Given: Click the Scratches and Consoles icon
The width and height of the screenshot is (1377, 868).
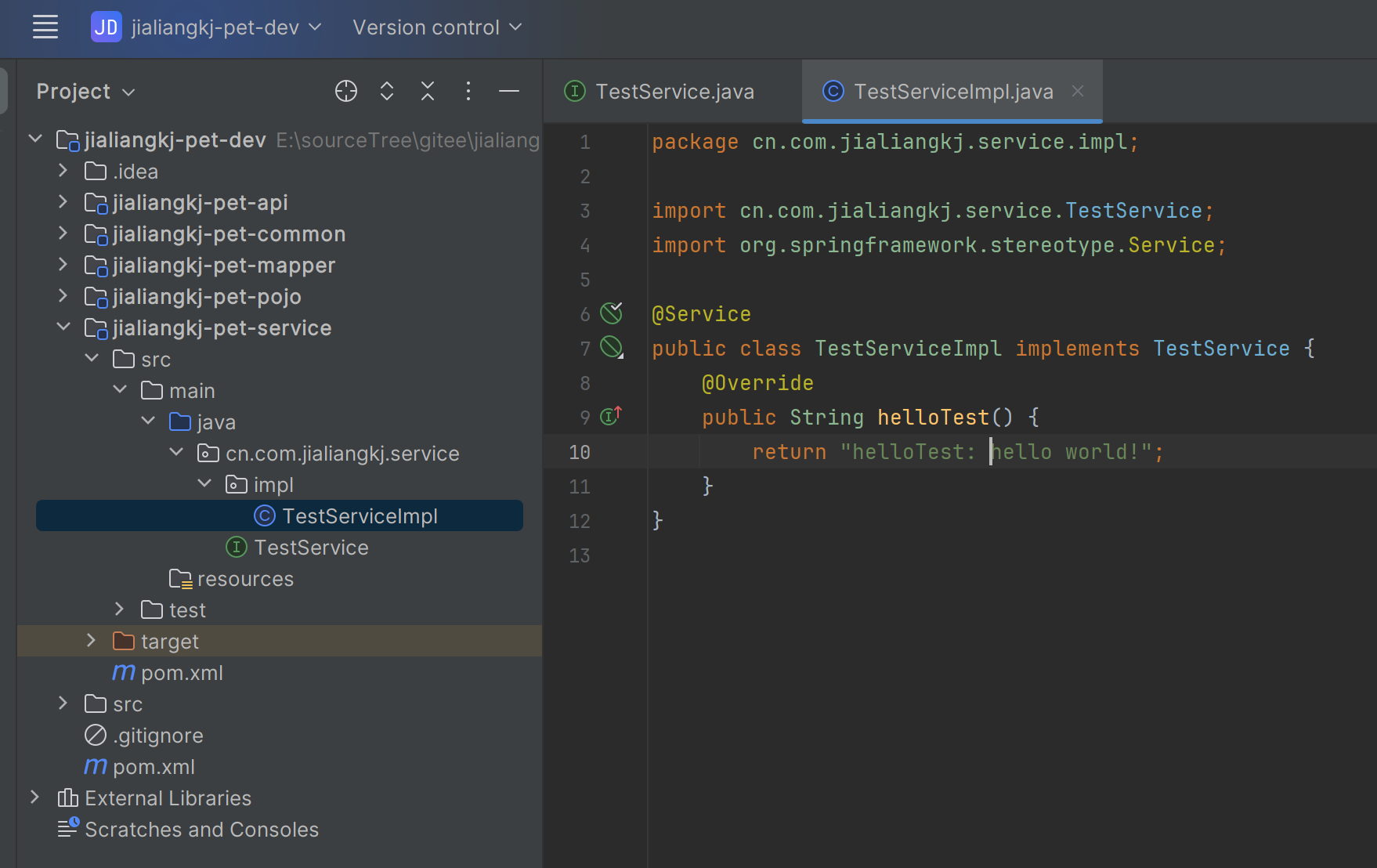Looking at the screenshot, I should 68,828.
